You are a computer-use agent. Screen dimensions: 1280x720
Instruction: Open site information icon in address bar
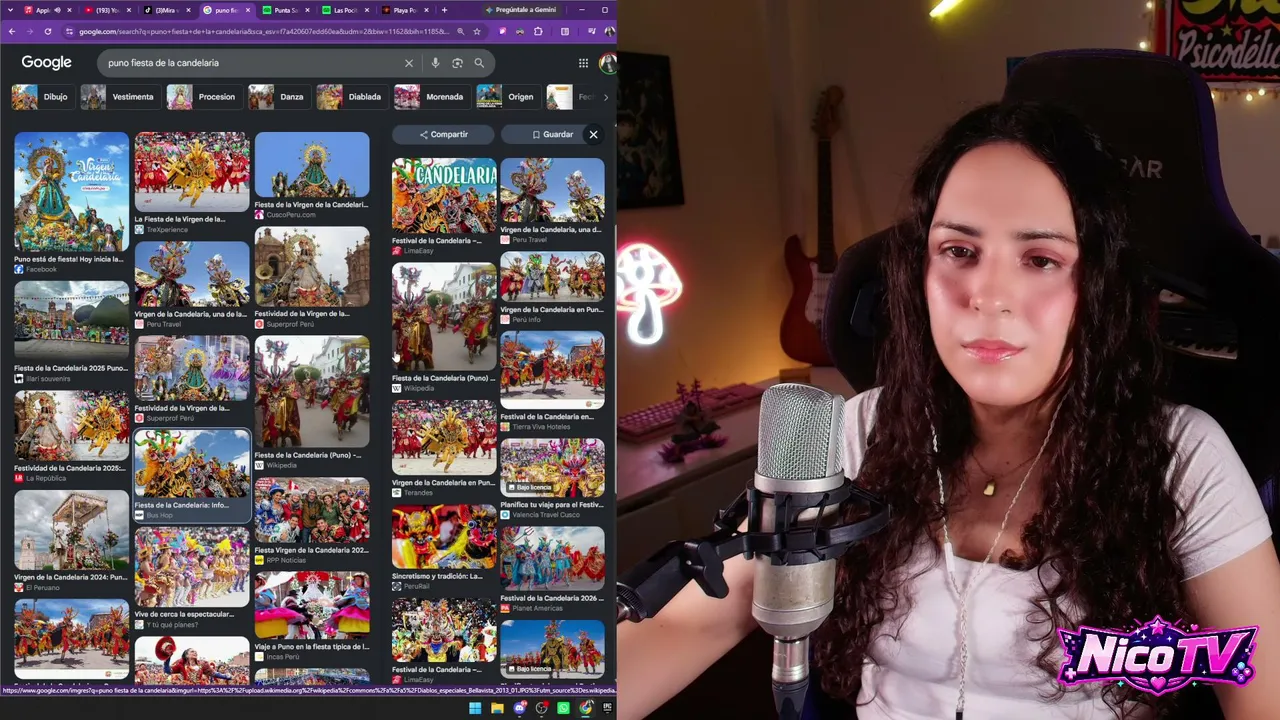click(x=69, y=31)
